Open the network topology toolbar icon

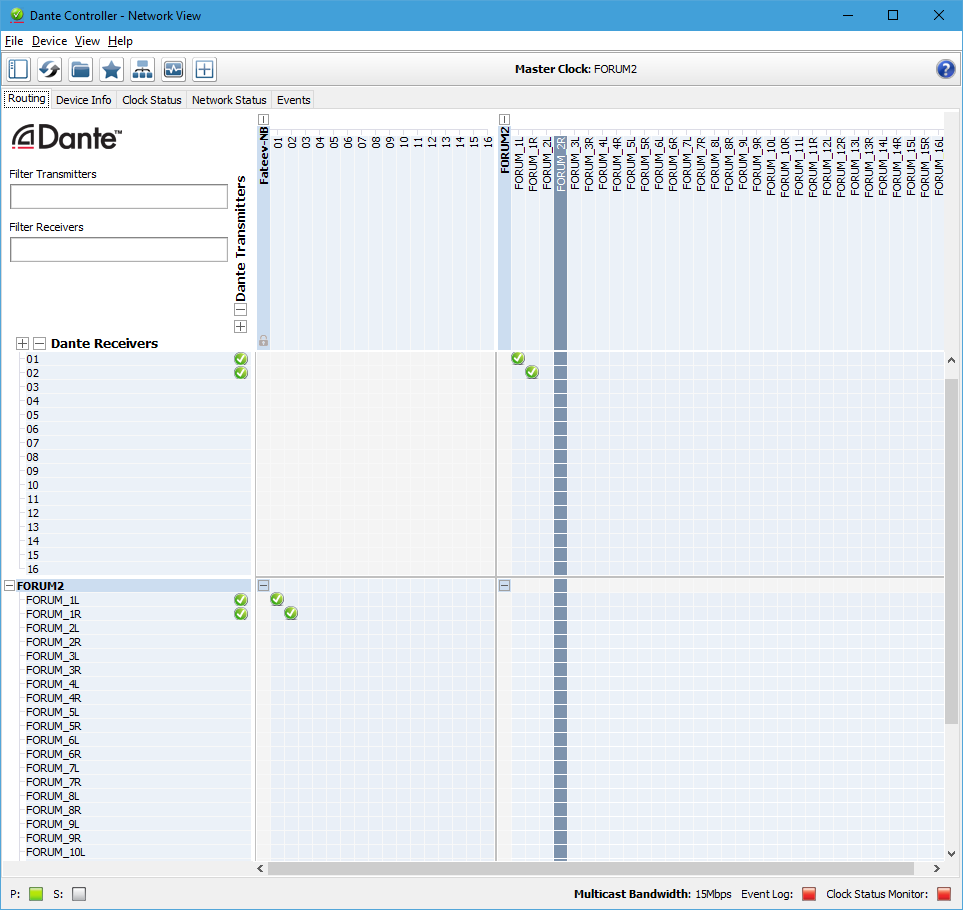coord(142,69)
